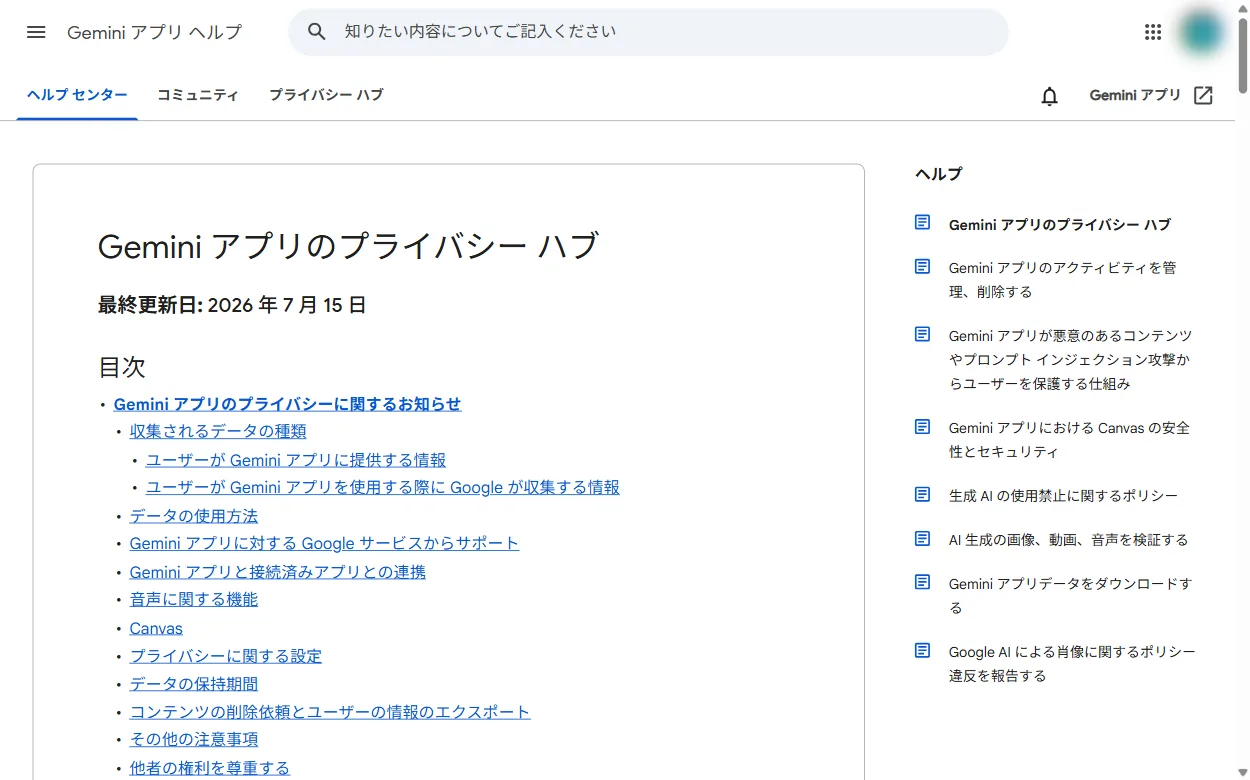Image resolution: width=1250 pixels, height=780 pixels.
Task: Switch to コミュニティ tab
Action: click(x=198, y=96)
